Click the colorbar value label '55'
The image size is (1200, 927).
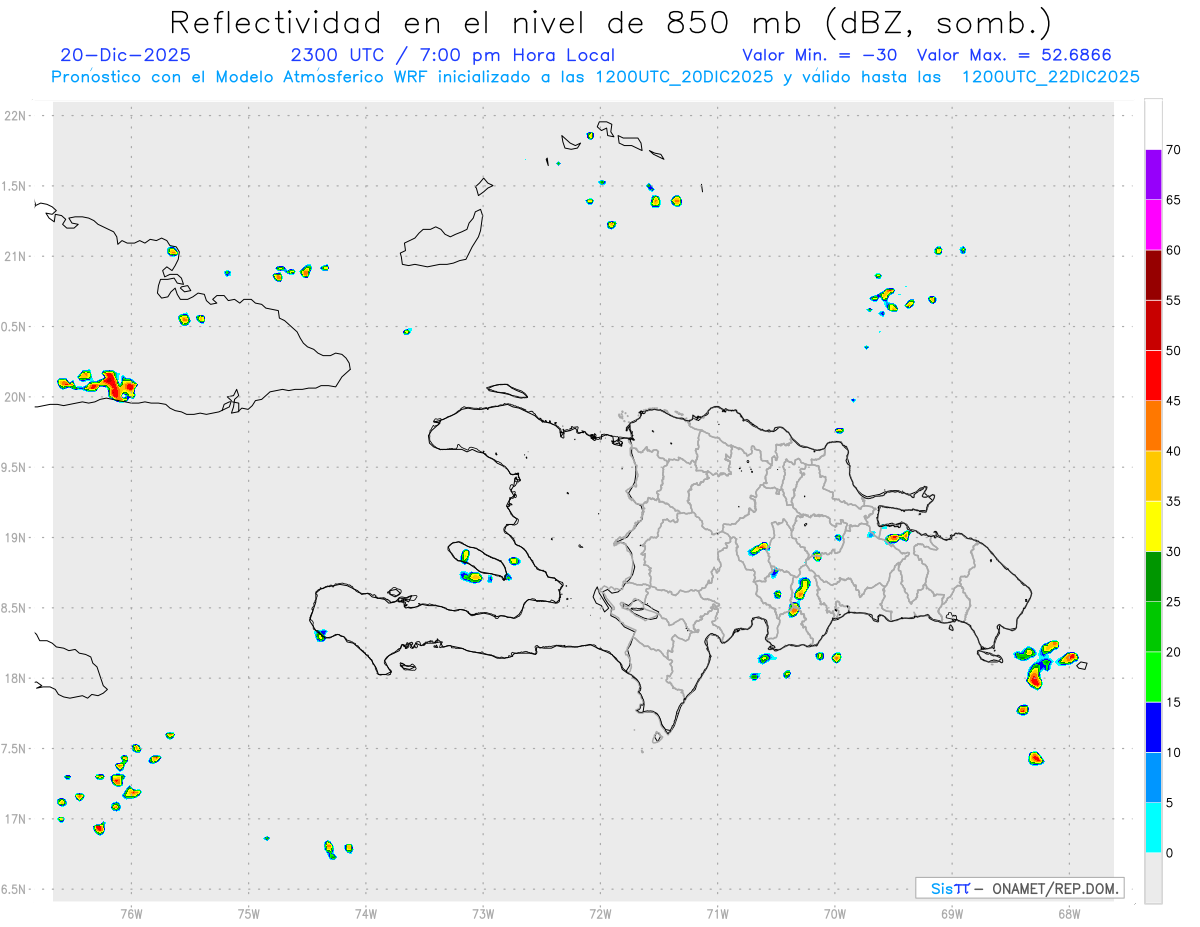[x=1174, y=300]
